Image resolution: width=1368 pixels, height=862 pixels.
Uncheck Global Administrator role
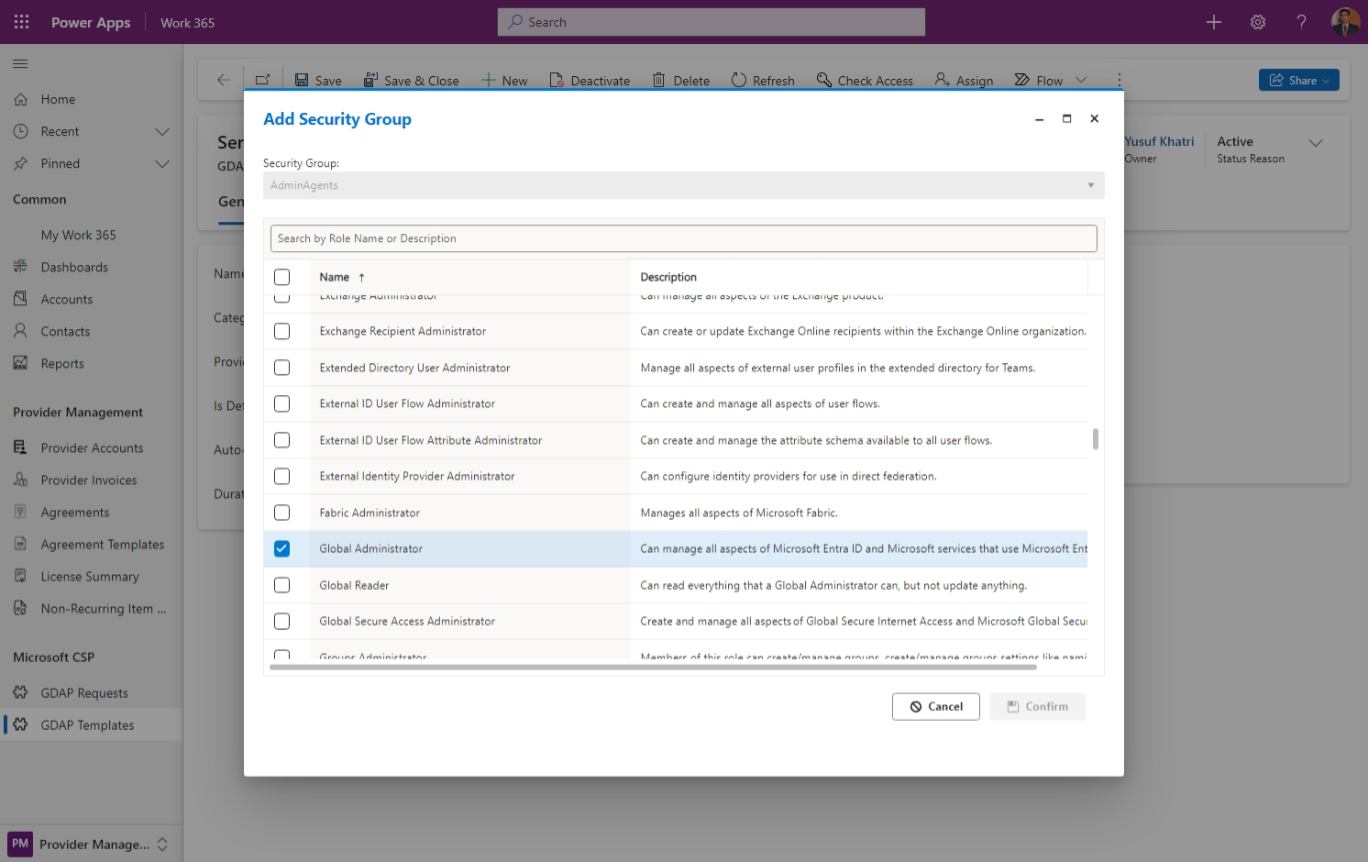(x=282, y=549)
